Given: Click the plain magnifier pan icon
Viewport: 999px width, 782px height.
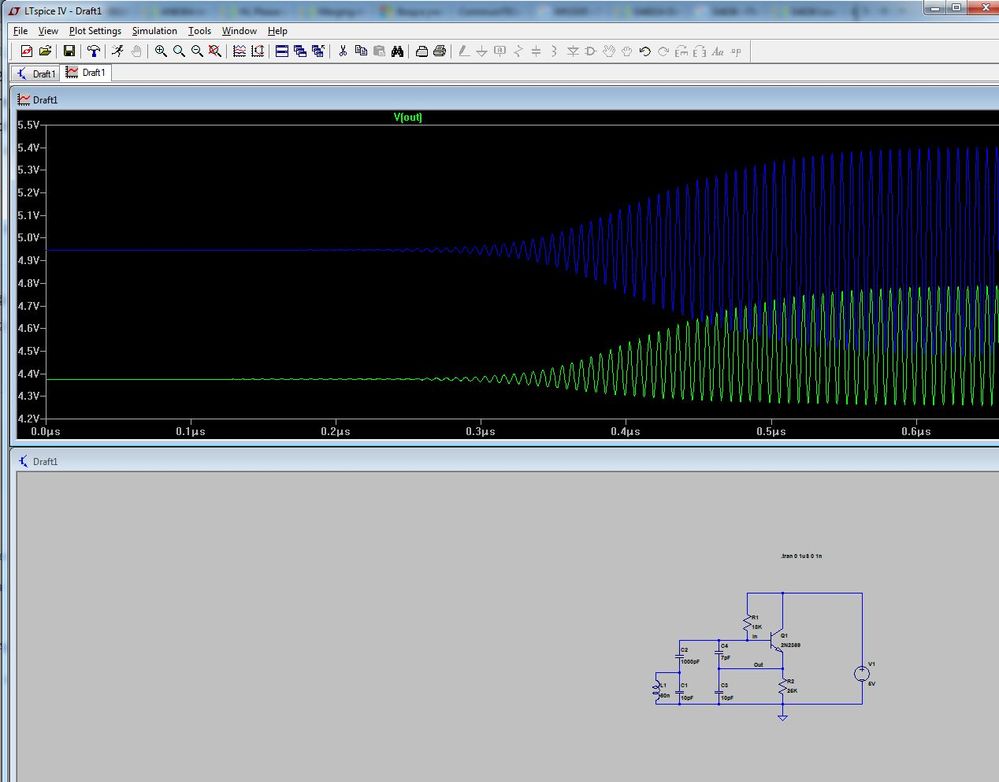Looking at the screenshot, I should click(179, 51).
